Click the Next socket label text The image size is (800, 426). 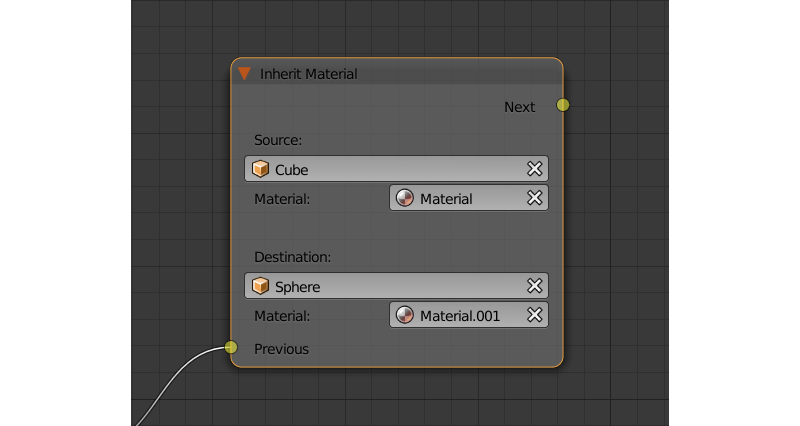point(519,107)
